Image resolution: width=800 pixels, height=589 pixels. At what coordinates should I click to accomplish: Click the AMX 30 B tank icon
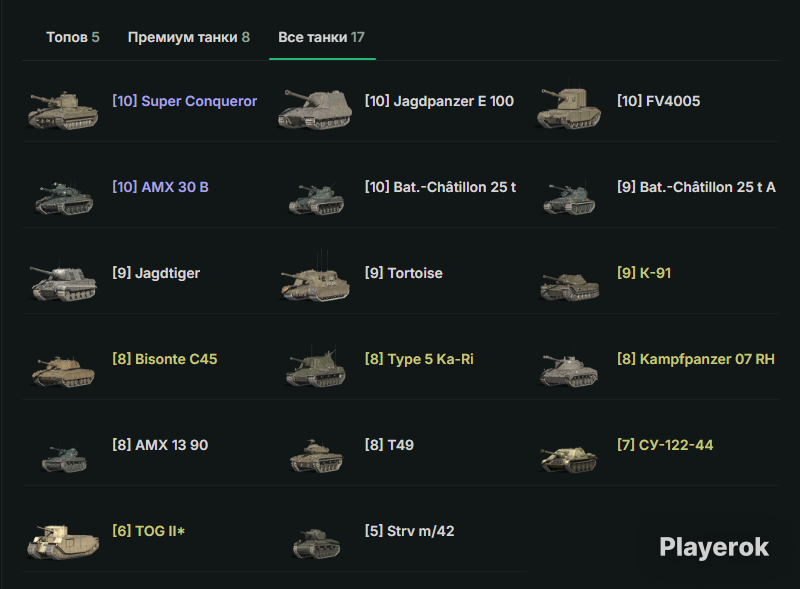coord(64,198)
